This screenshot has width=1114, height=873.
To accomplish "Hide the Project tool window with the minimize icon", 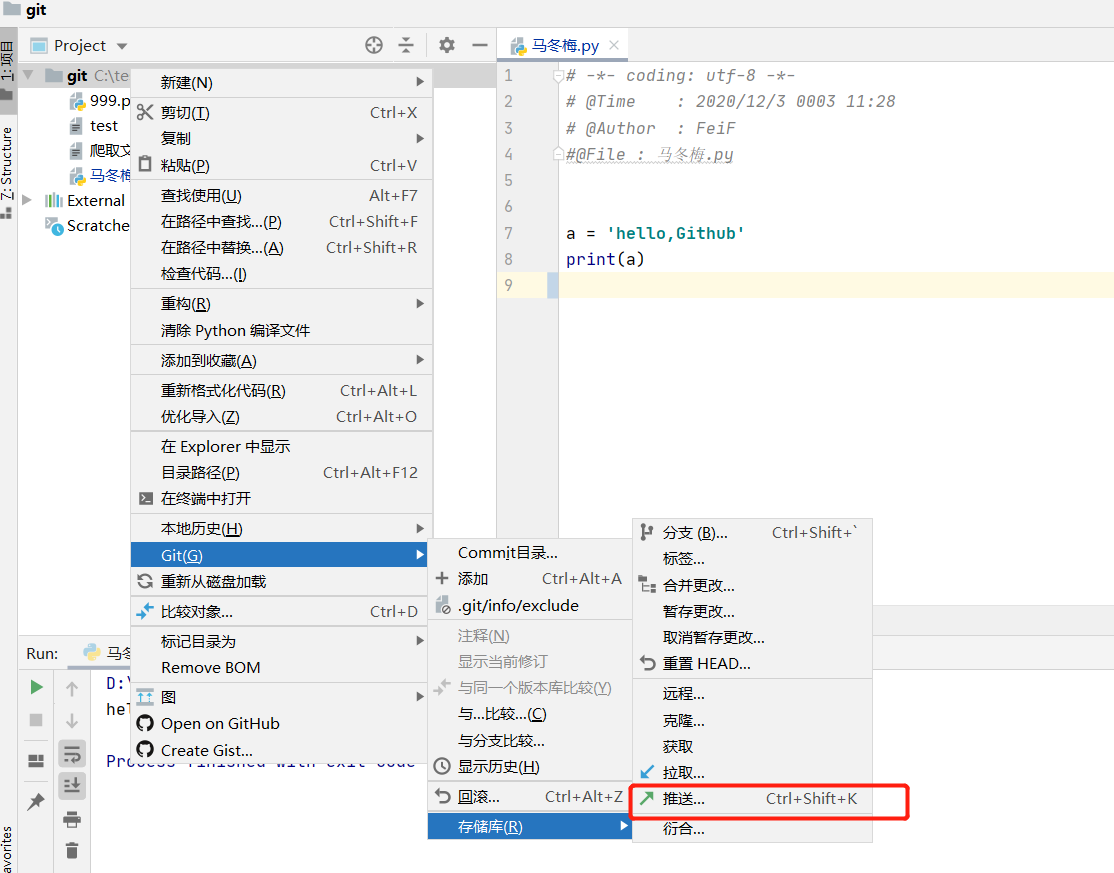I will pos(478,45).
